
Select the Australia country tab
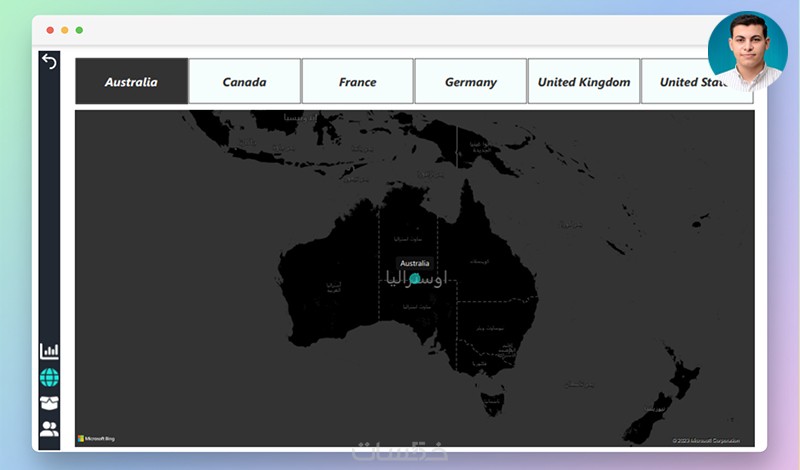[132, 81]
